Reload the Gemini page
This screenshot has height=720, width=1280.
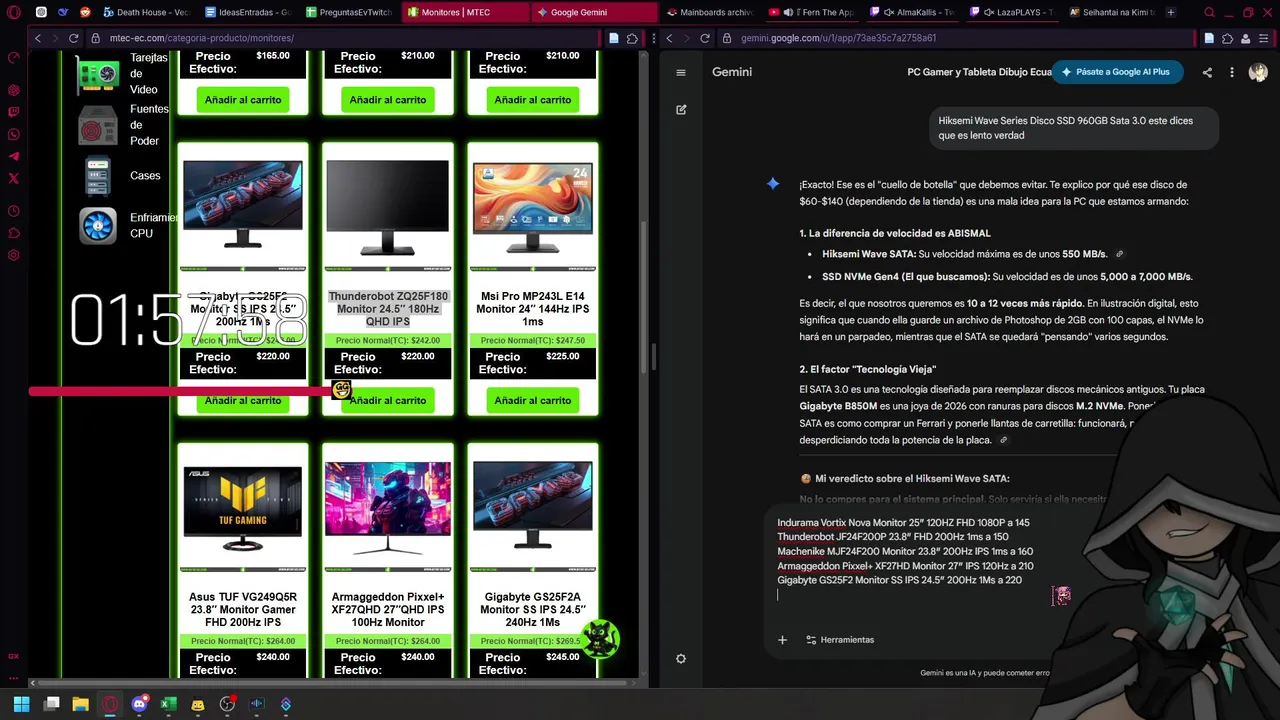click(704, 38)
